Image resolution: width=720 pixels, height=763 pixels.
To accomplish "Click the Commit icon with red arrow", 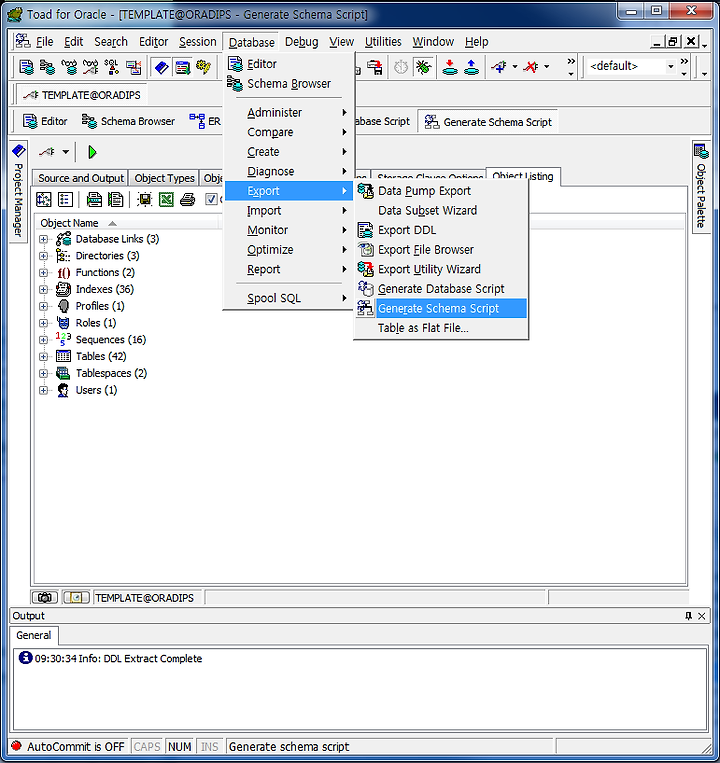I will [450, 67].
